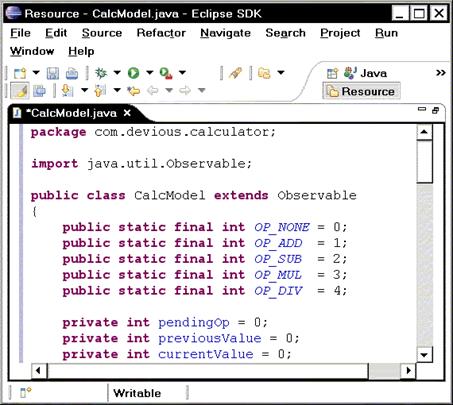This screenshot has height=405, width=453.
Task: Close the CalcModel.java editor tab
Action: point(127,113)
